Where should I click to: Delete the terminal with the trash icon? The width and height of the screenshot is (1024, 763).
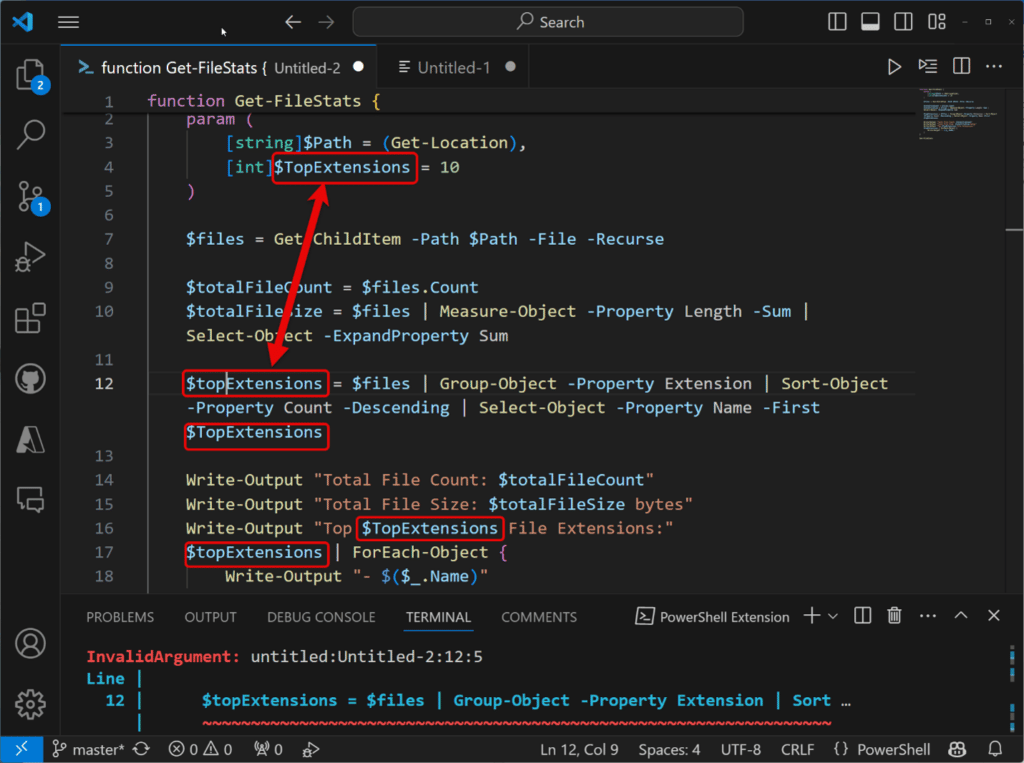coord(894,615)
